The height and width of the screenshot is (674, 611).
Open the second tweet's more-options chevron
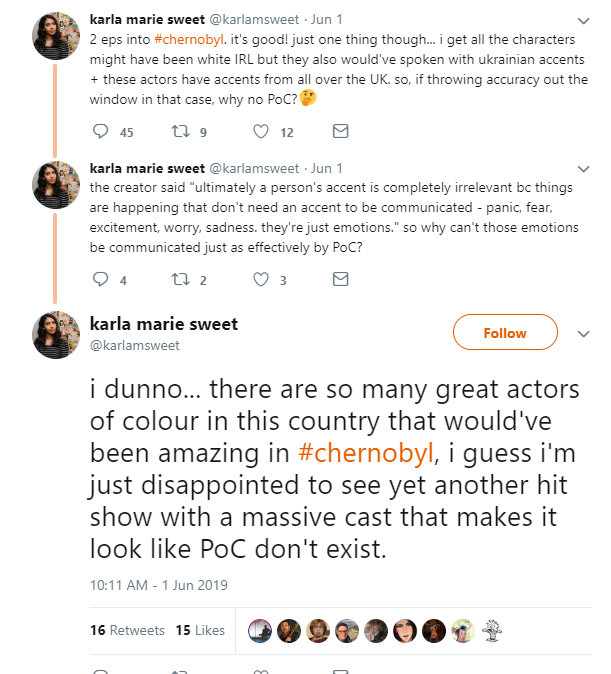pyautogui.click(x=584, y=169)
